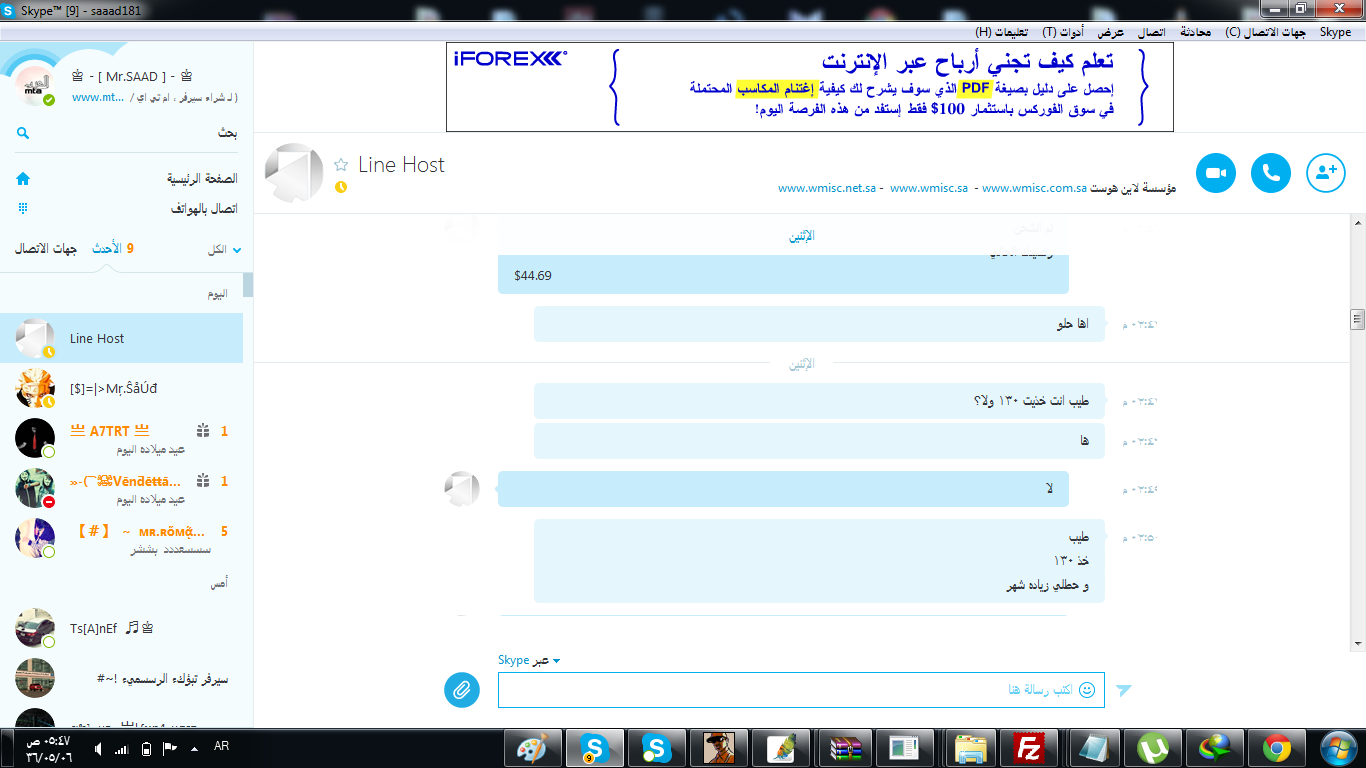Click the paperclip attach file button
The width and height of the screenshot is (1366, 768).
coord(462,689)
